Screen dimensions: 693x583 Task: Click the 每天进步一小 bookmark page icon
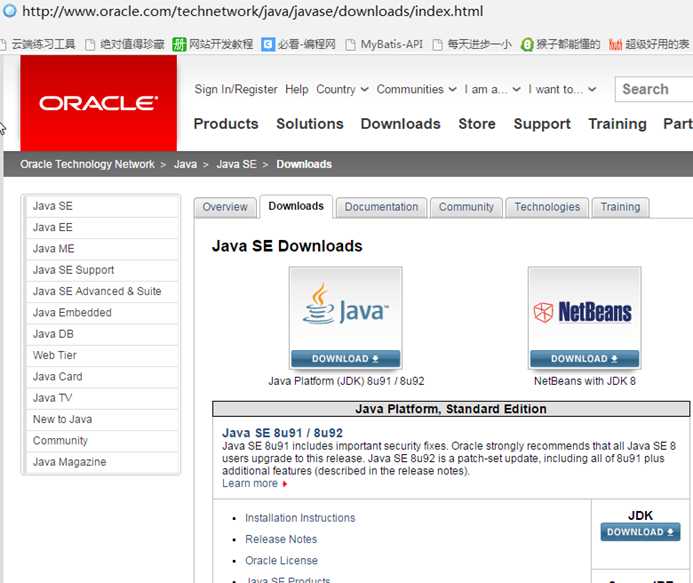[x=437, y=45]
